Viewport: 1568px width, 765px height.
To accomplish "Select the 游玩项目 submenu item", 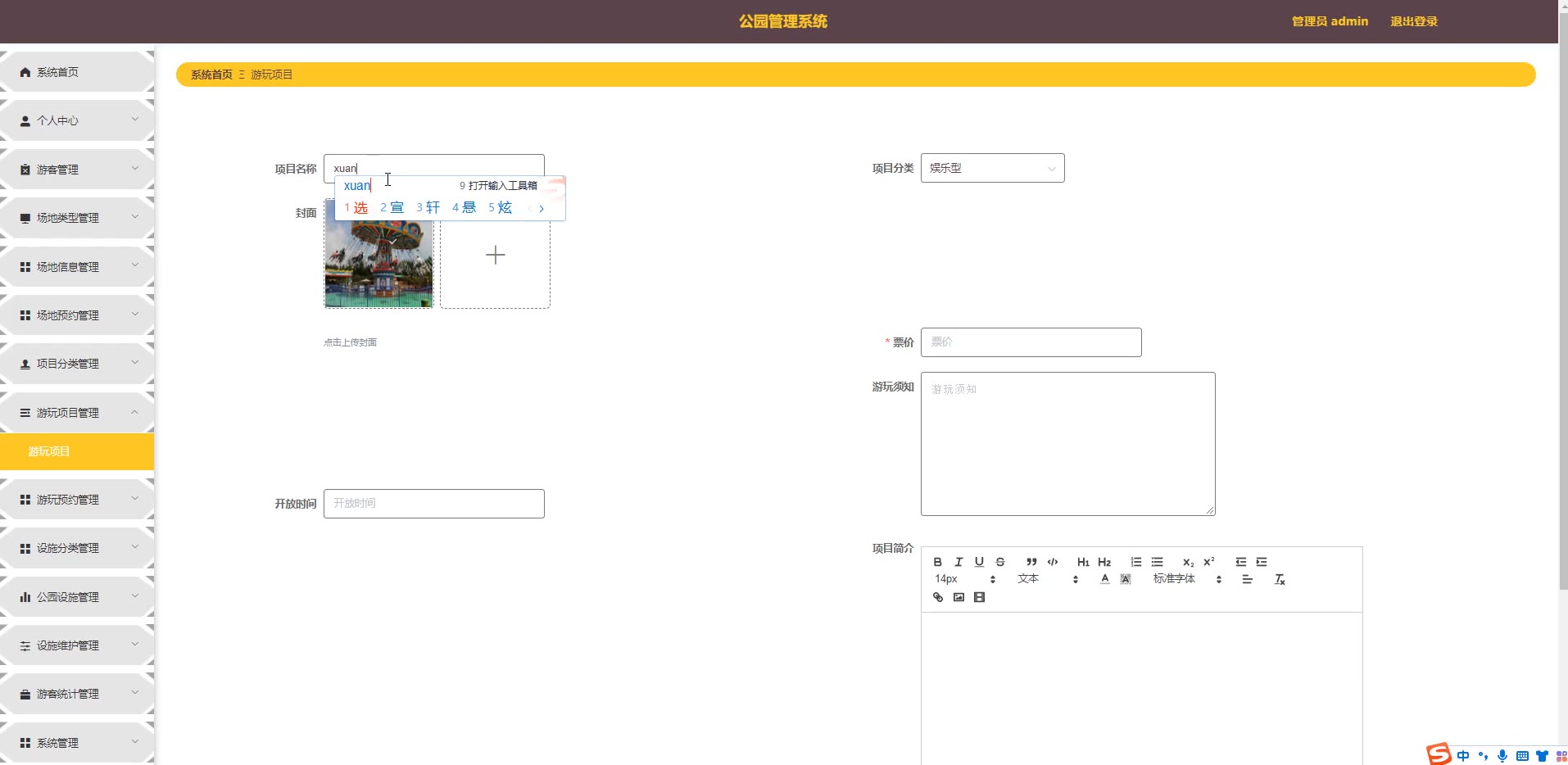I will coord(77,451).
